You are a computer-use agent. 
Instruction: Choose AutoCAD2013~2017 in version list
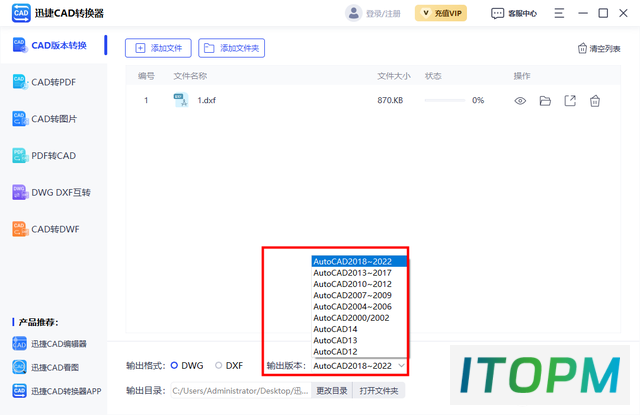click(x=359, y=273)
